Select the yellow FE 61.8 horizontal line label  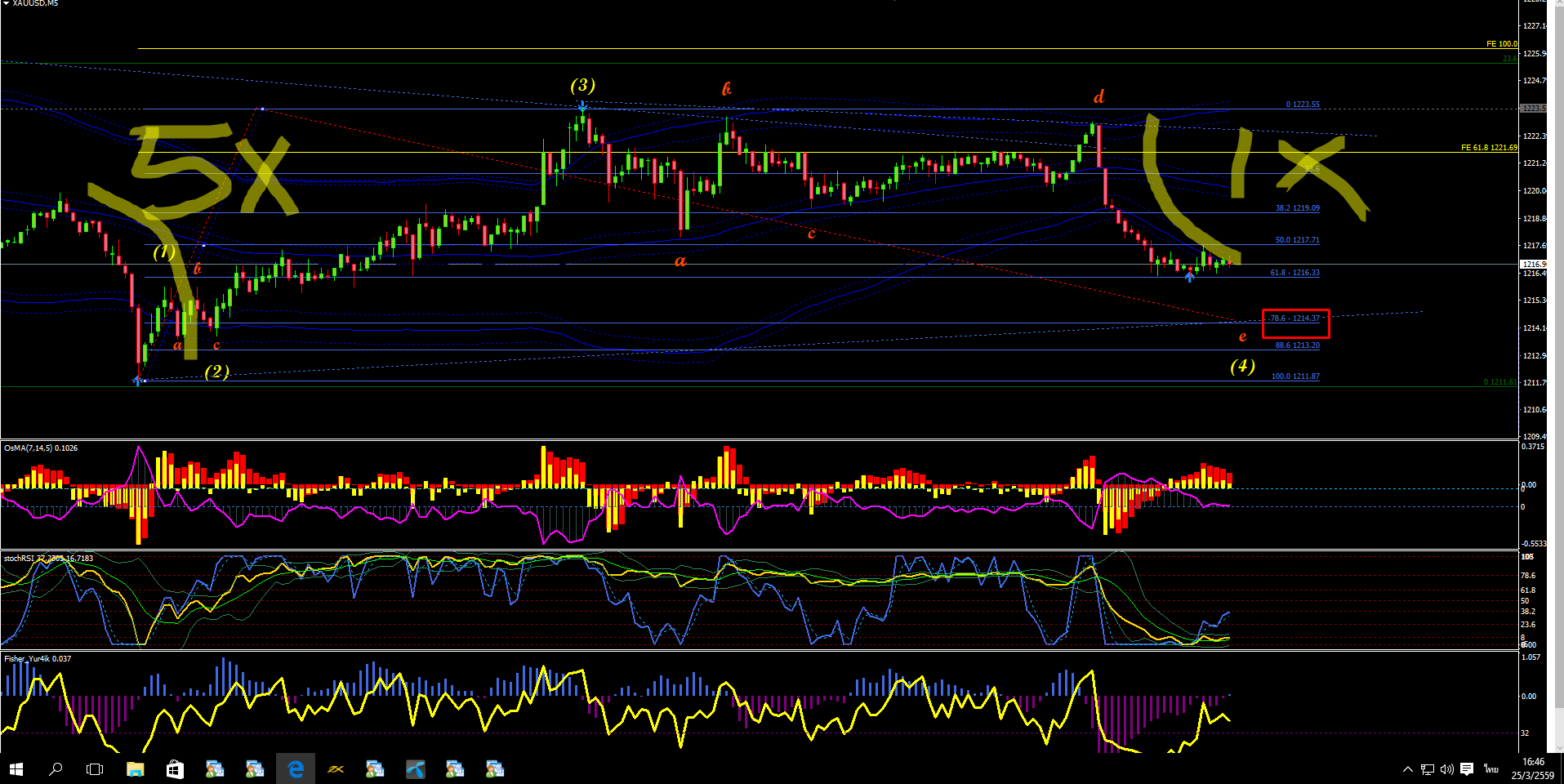(1489, 148)
